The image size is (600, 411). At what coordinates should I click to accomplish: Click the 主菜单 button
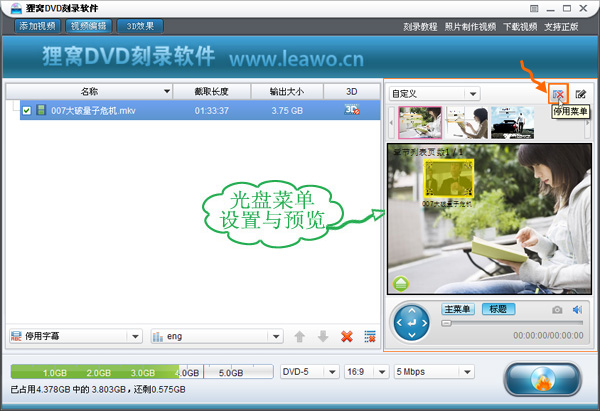click(x=458, y=309)
